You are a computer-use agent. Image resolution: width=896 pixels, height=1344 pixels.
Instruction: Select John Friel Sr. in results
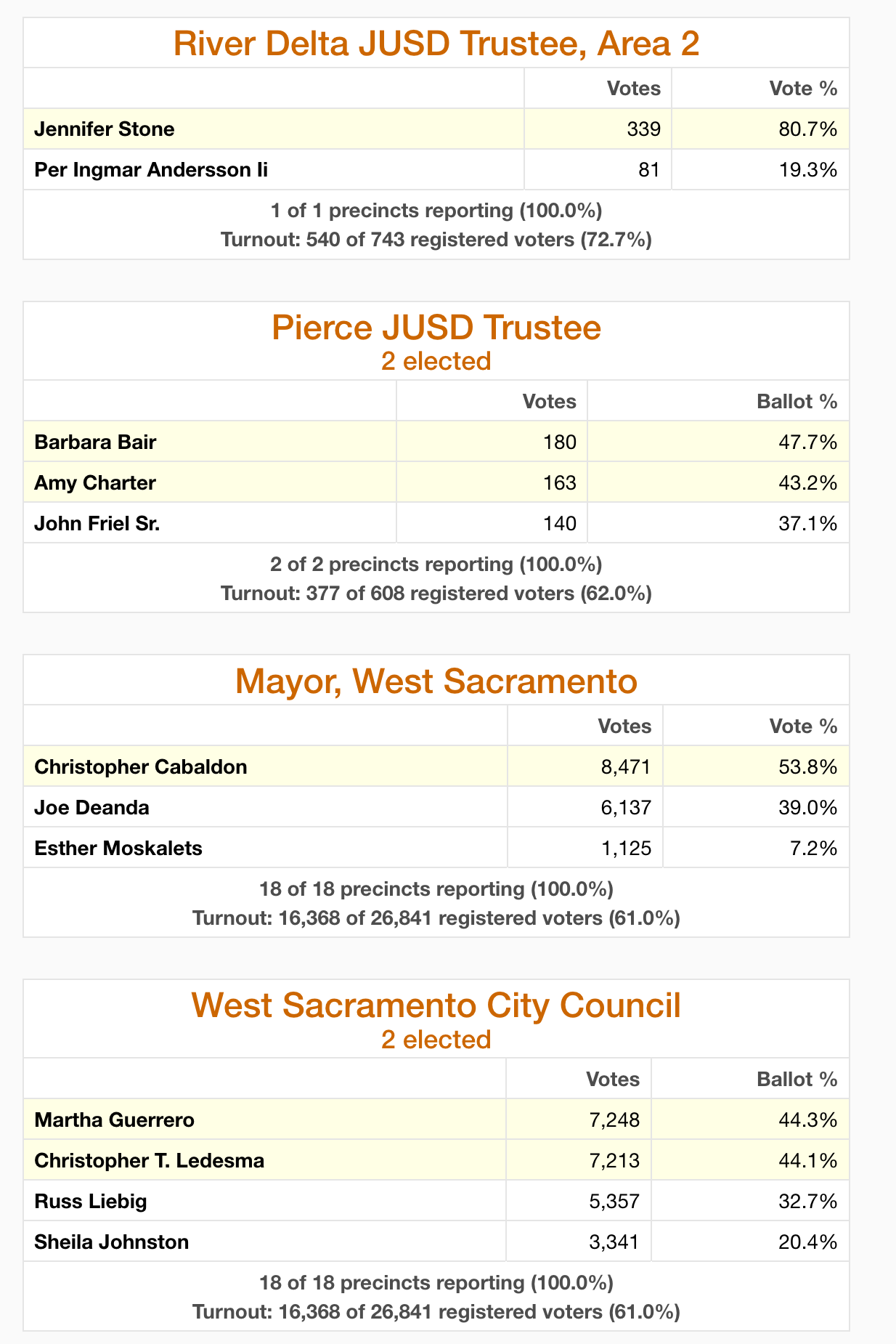(x=97, y=523)
